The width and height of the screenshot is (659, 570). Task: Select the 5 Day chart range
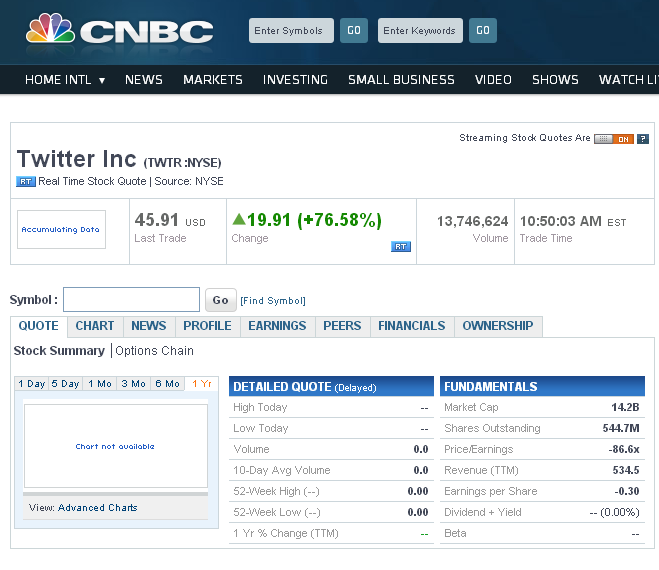66,384
